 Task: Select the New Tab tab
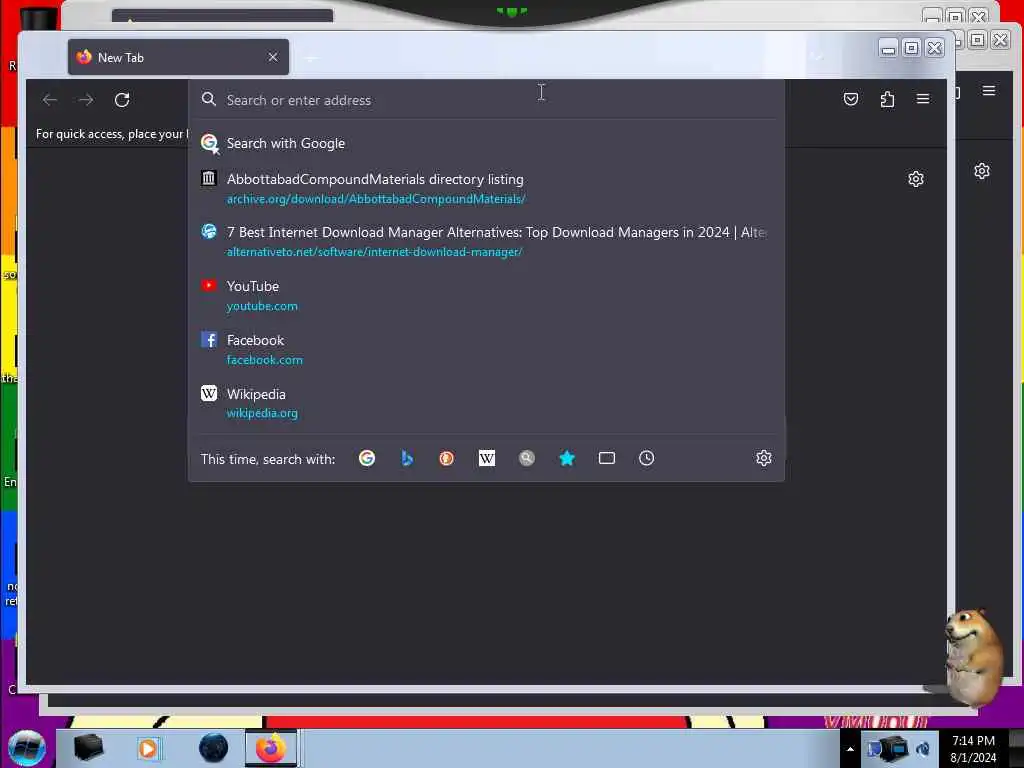click(178, 57)
